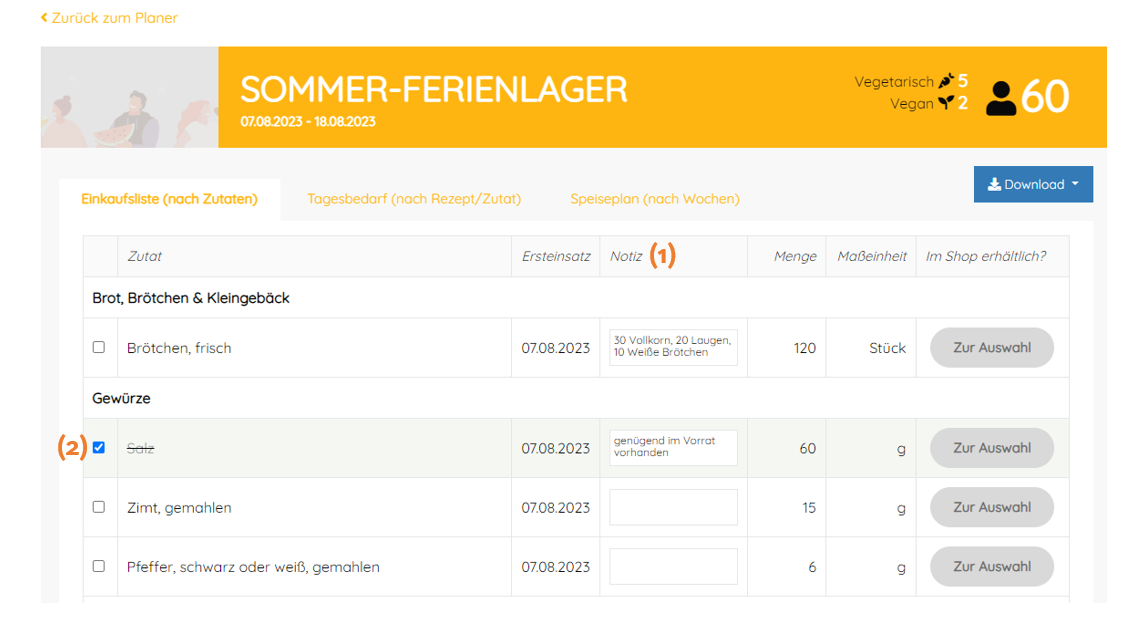Click Zur Auswahl for Pfeffer row
This screenshot has width=1131, height=618.
point(991,566)
